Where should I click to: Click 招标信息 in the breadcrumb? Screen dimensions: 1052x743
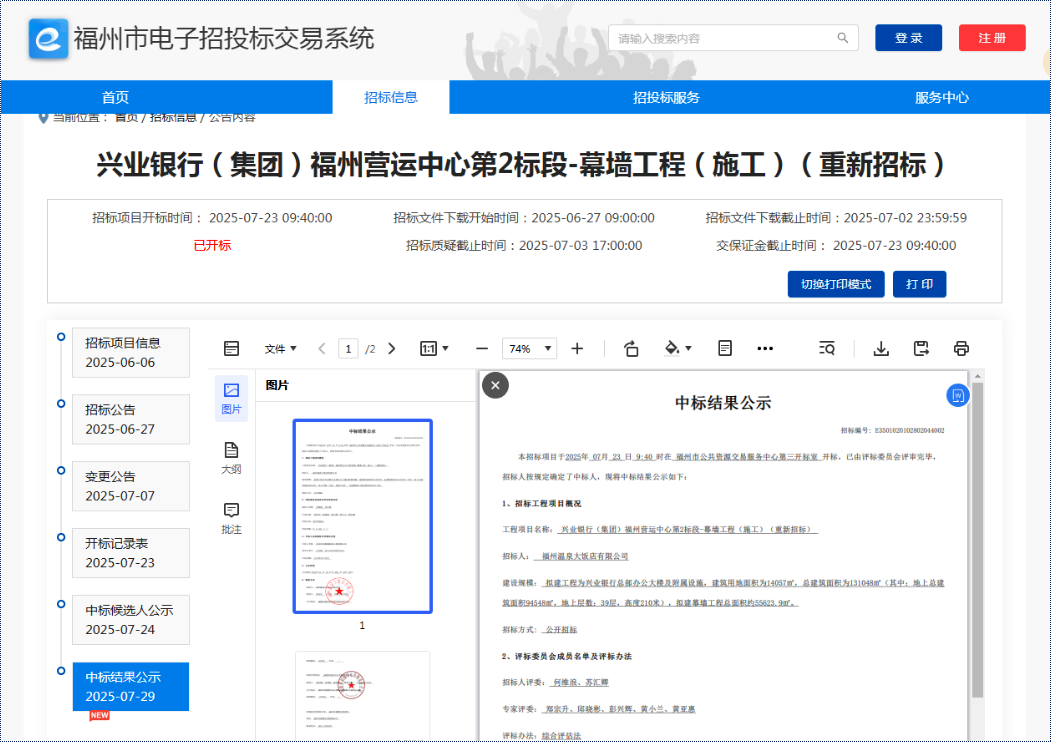(173, 117)
